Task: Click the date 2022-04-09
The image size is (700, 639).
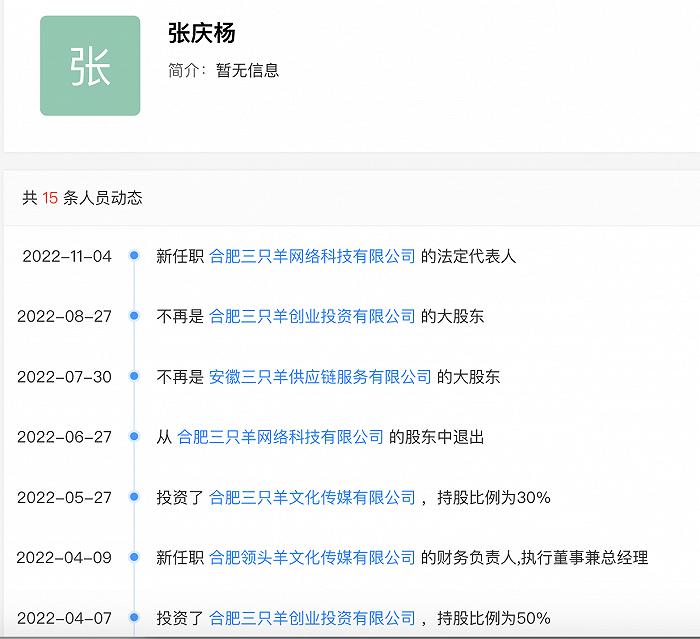Action: pos(64,558)
